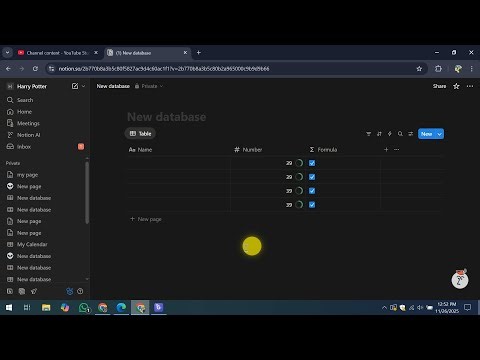Go back in browser history
The image size is (480, 360).
point(8,69)
